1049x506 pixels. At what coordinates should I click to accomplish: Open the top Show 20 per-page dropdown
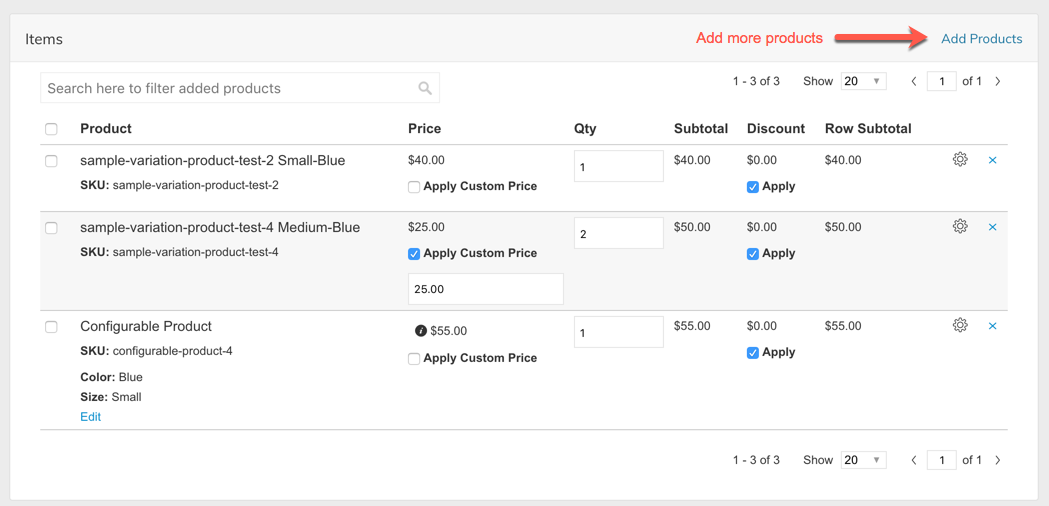pyautogui.click(x=863, y=82)
